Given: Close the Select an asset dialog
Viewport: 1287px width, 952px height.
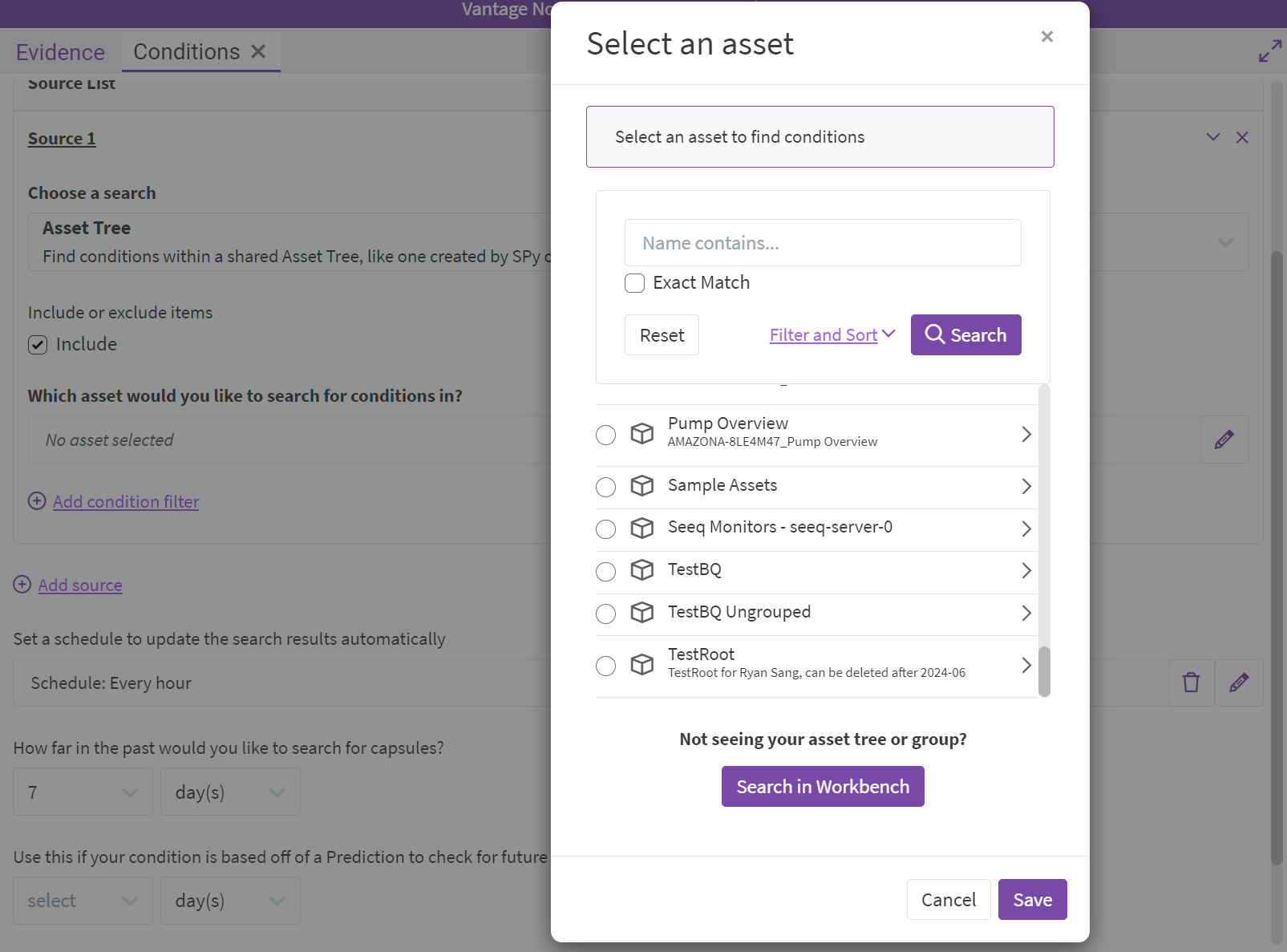Looking at the screenshot, I should 1046,37.
